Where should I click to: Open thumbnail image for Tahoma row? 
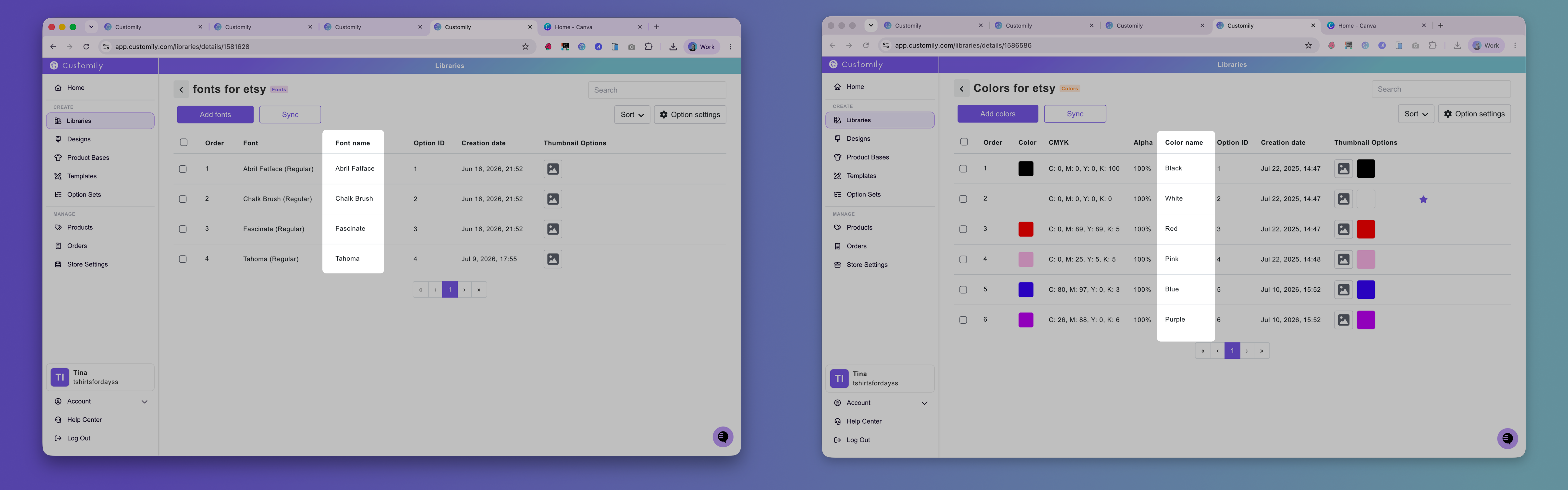(x=553, y=259)
